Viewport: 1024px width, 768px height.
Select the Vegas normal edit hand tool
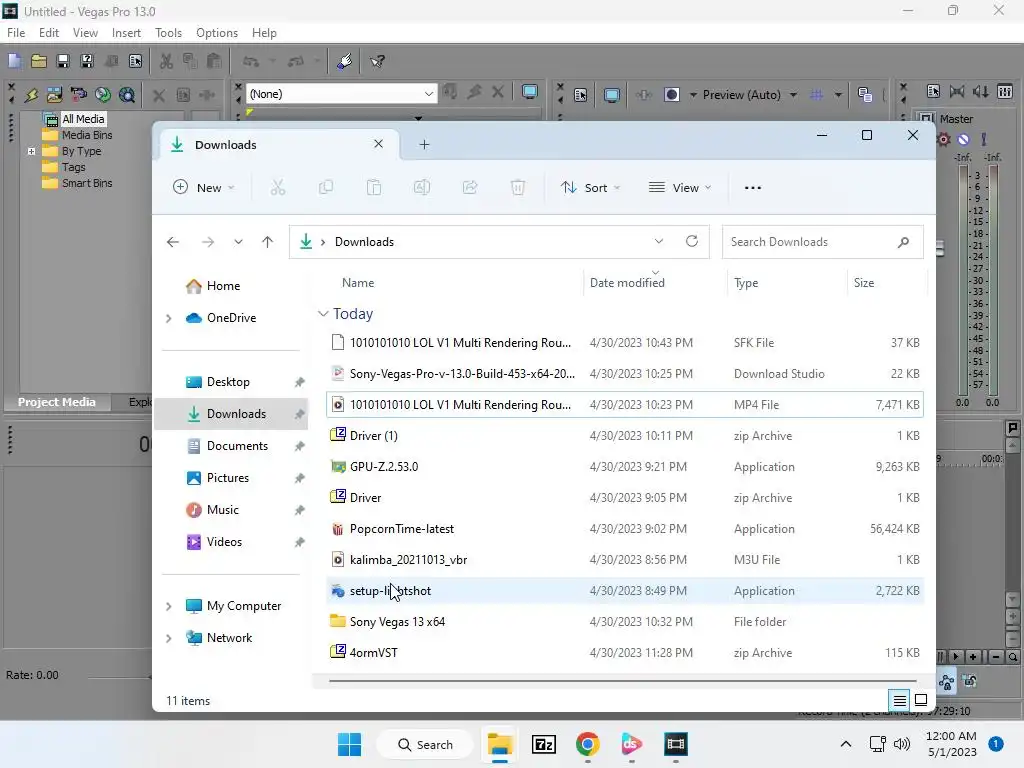coord(344,61)
